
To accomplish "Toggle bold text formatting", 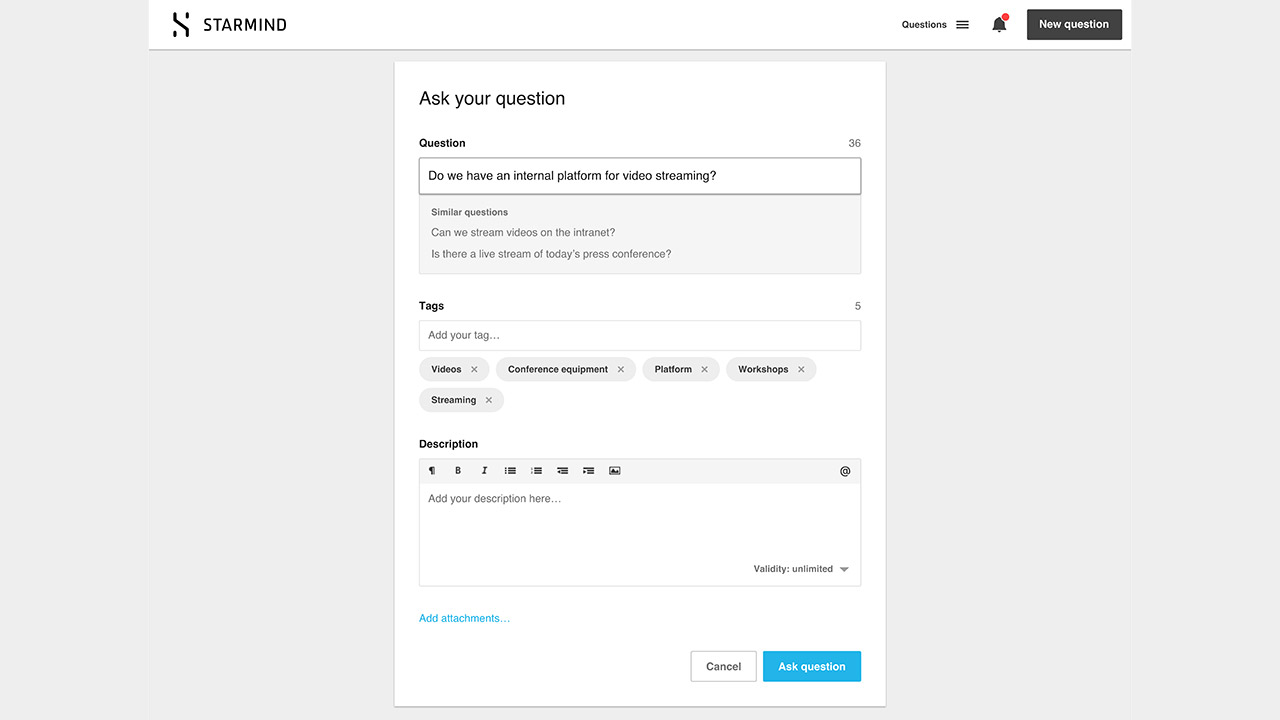I will coord(458,471).
